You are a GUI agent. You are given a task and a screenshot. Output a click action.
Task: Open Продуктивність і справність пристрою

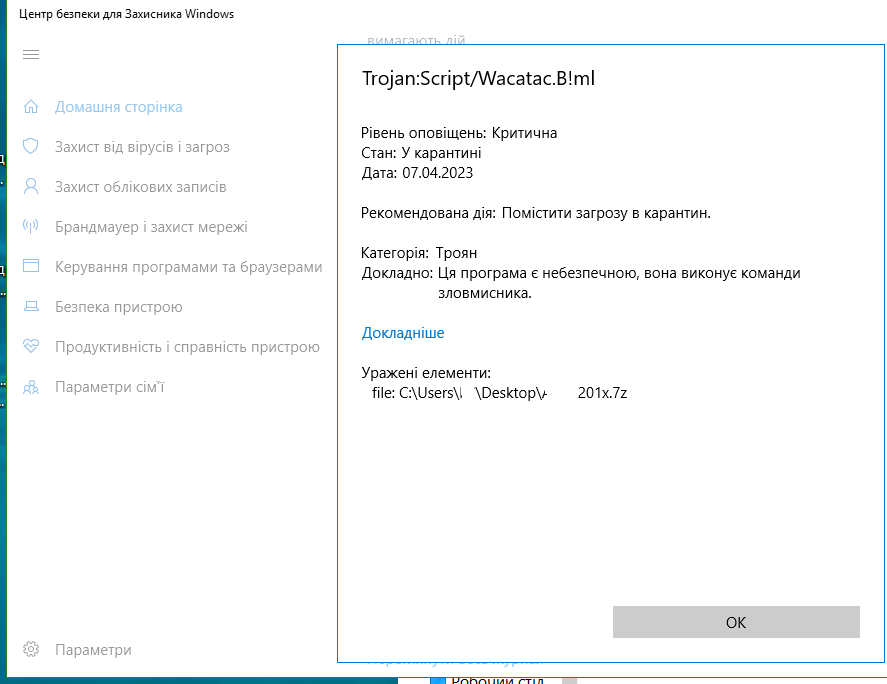tap(187, 347)
